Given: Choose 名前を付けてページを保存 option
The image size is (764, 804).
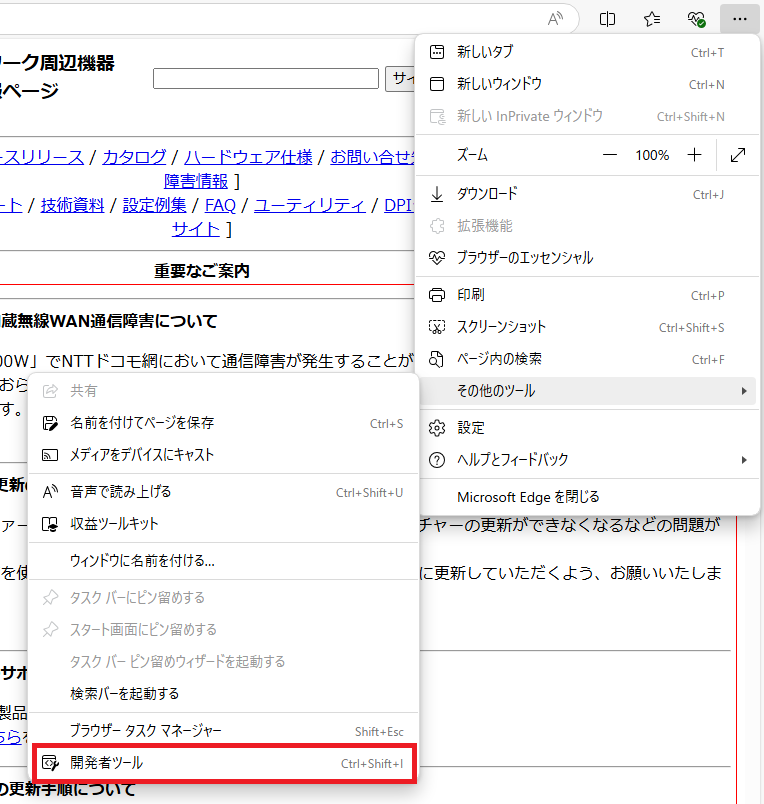Looking at the screenshot, I should pos(141,423).
